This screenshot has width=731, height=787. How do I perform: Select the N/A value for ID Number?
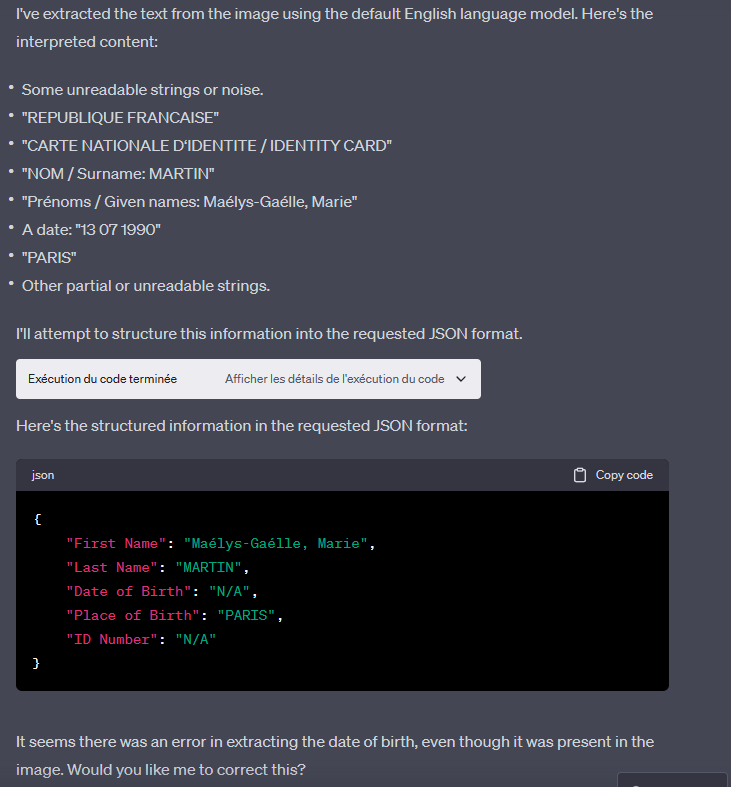pos(196,638)
